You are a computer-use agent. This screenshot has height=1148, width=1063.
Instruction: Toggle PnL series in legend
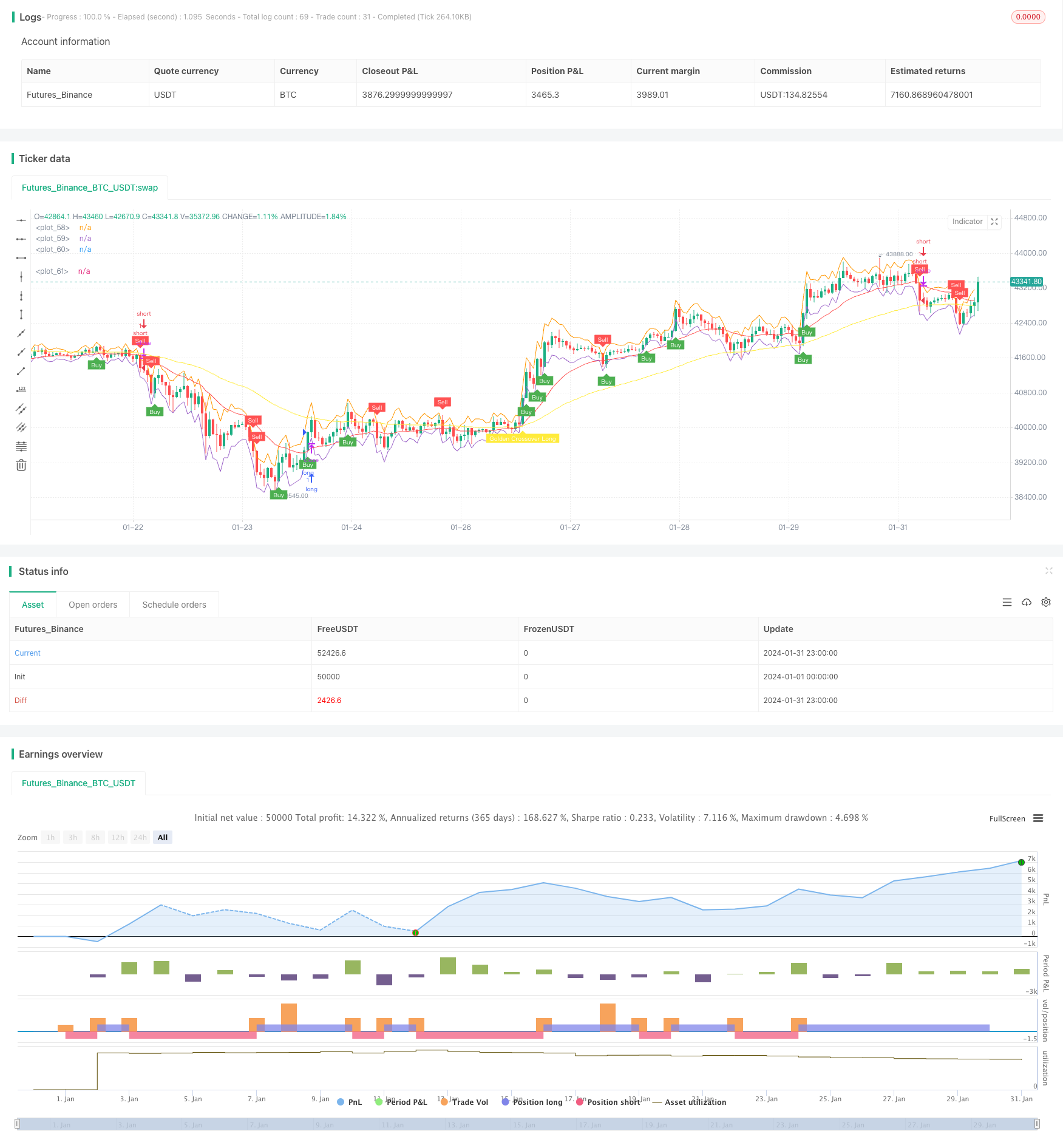(x=349, y=1102)
